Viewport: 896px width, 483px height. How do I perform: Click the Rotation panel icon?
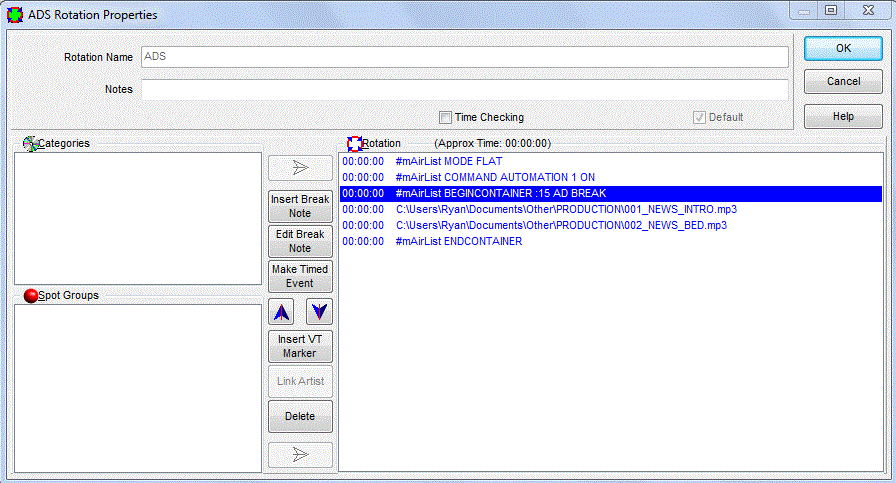354,143
